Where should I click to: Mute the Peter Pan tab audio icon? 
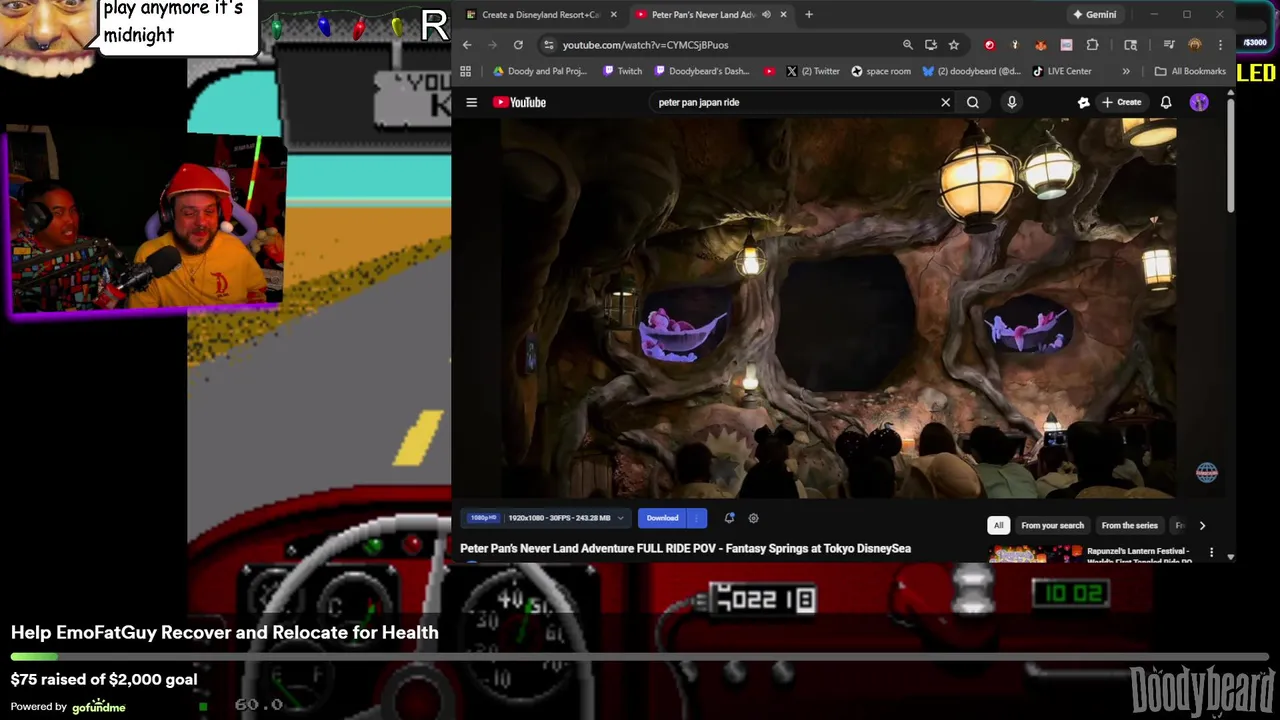coord(766,14)
